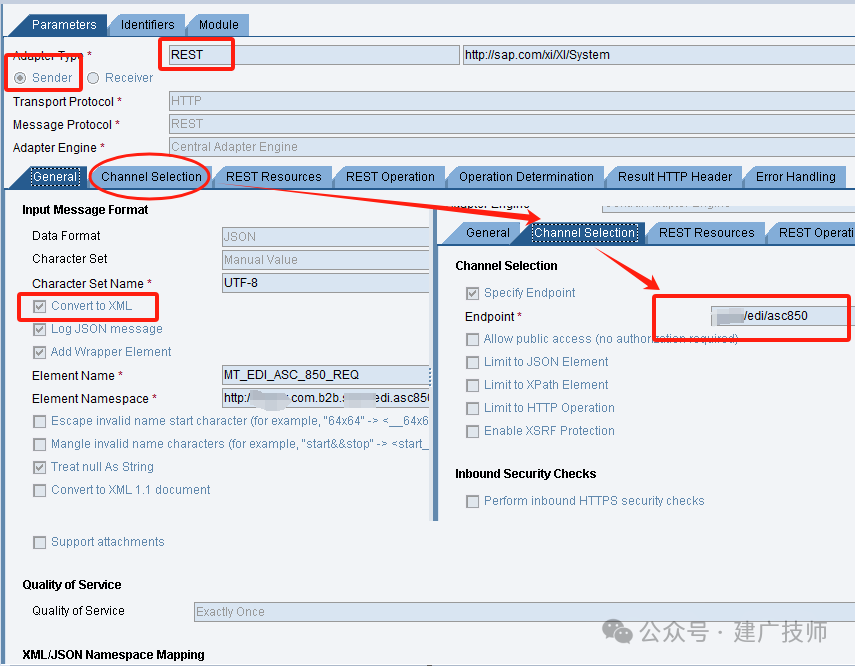Open the Quality of Service dropdown
Screen dimensions: 855x666
[x=525, y=611]
